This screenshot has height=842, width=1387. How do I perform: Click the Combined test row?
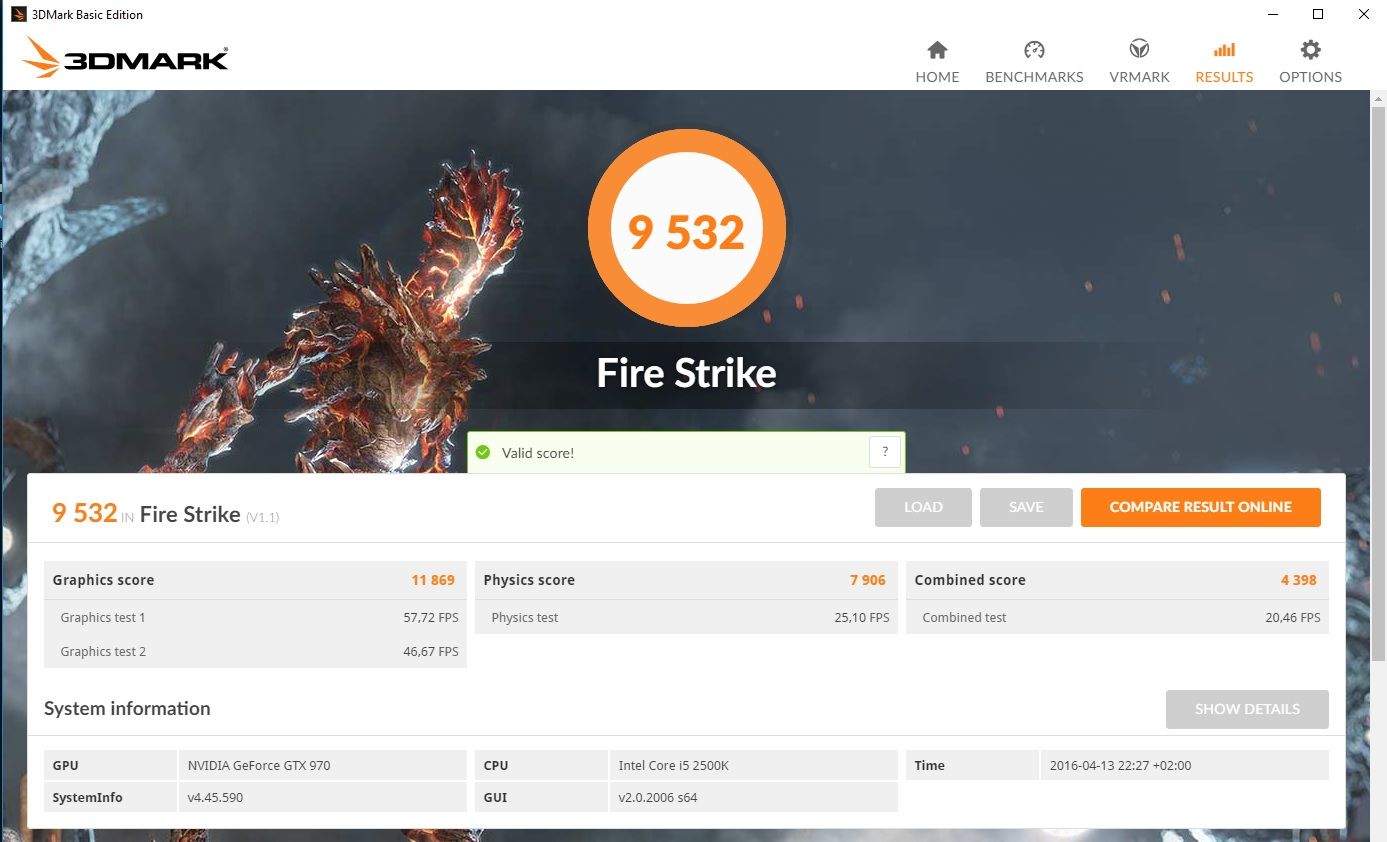tap(1118, 617)
